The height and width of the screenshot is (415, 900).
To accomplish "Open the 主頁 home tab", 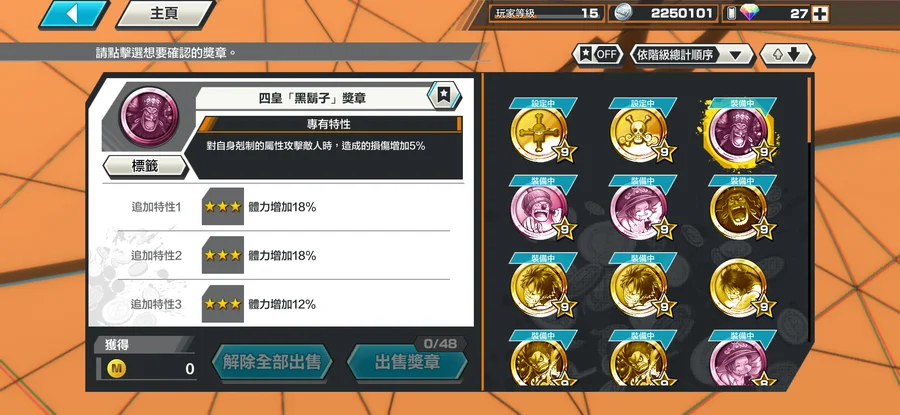I will click(165, 14).
